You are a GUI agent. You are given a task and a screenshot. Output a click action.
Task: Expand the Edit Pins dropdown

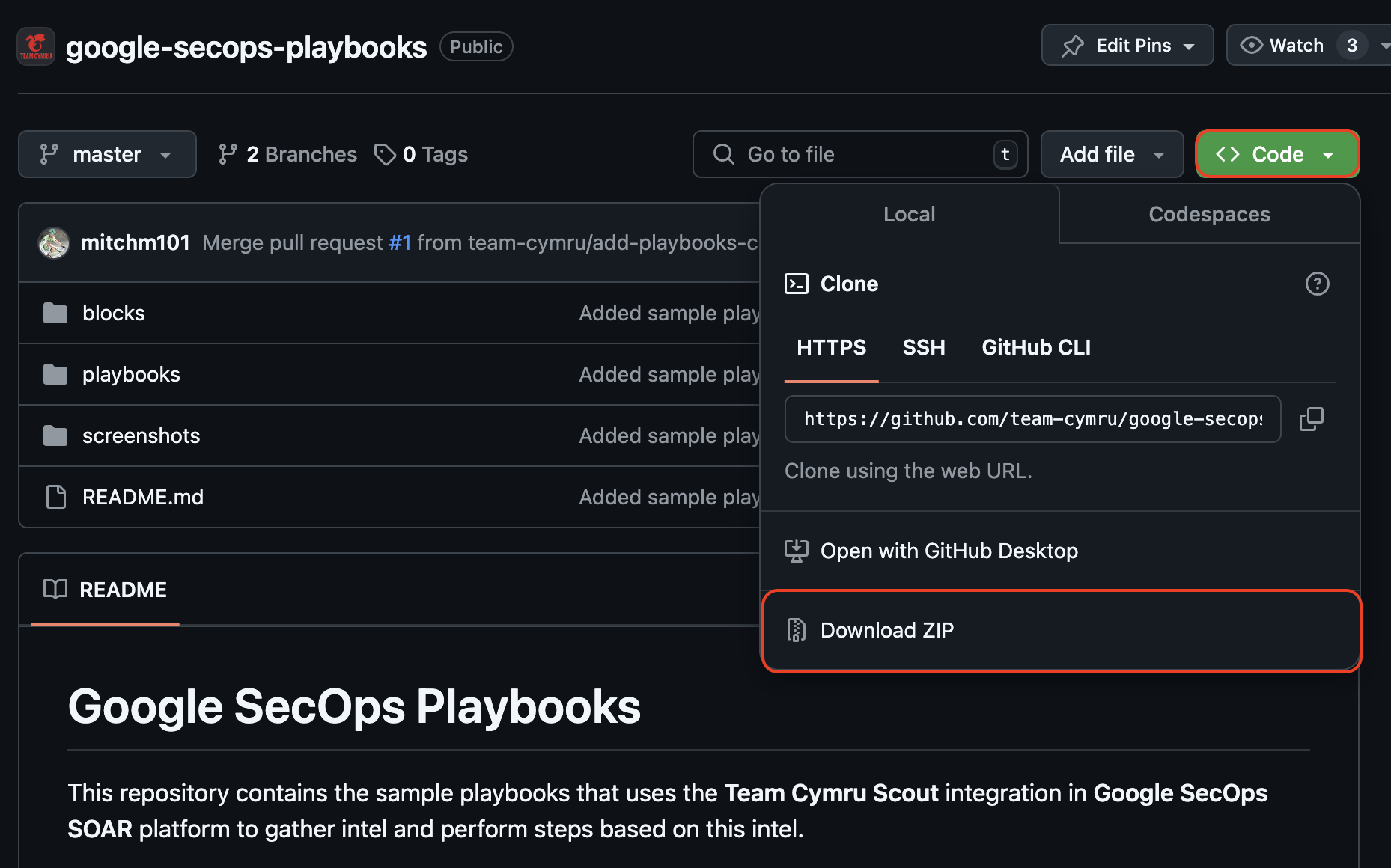tap(1127, 45)
